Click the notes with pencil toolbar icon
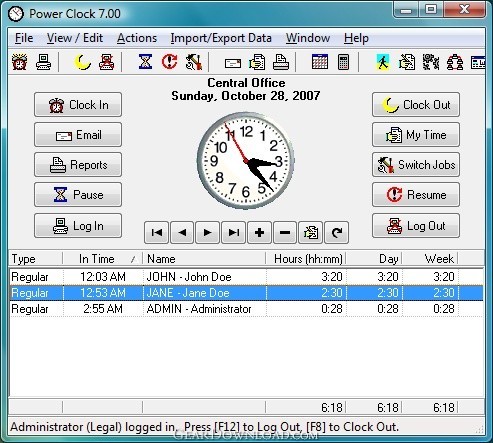Screen dimensions: 493x443 pyautogui.click(x=407, y=62)
